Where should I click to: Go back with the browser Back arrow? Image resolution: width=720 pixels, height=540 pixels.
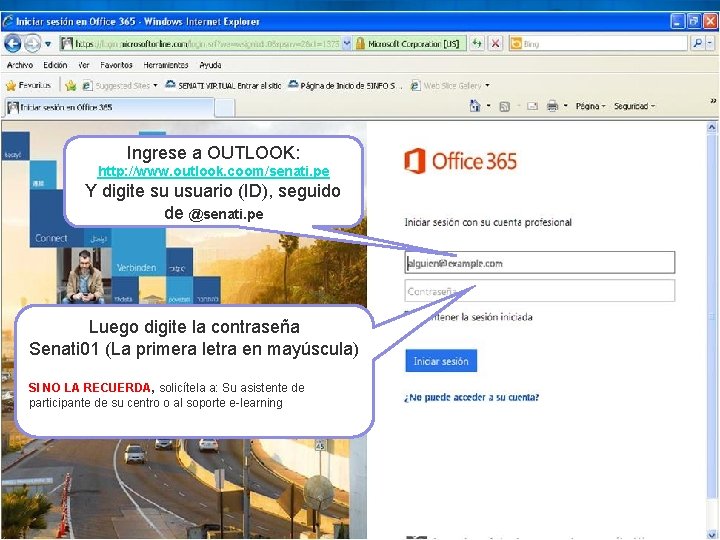tap(12, 44)
